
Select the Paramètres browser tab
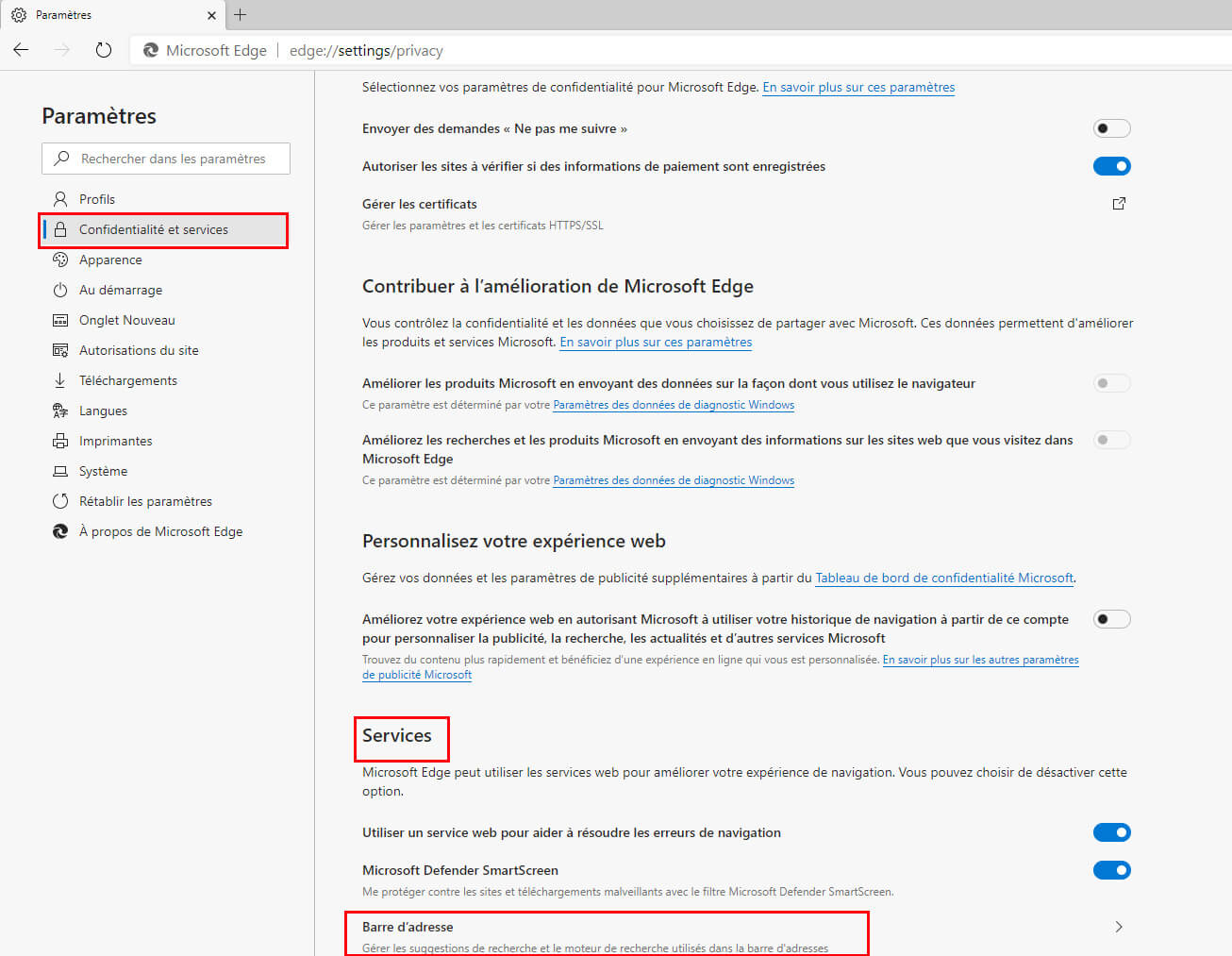(x=113, y=15)
